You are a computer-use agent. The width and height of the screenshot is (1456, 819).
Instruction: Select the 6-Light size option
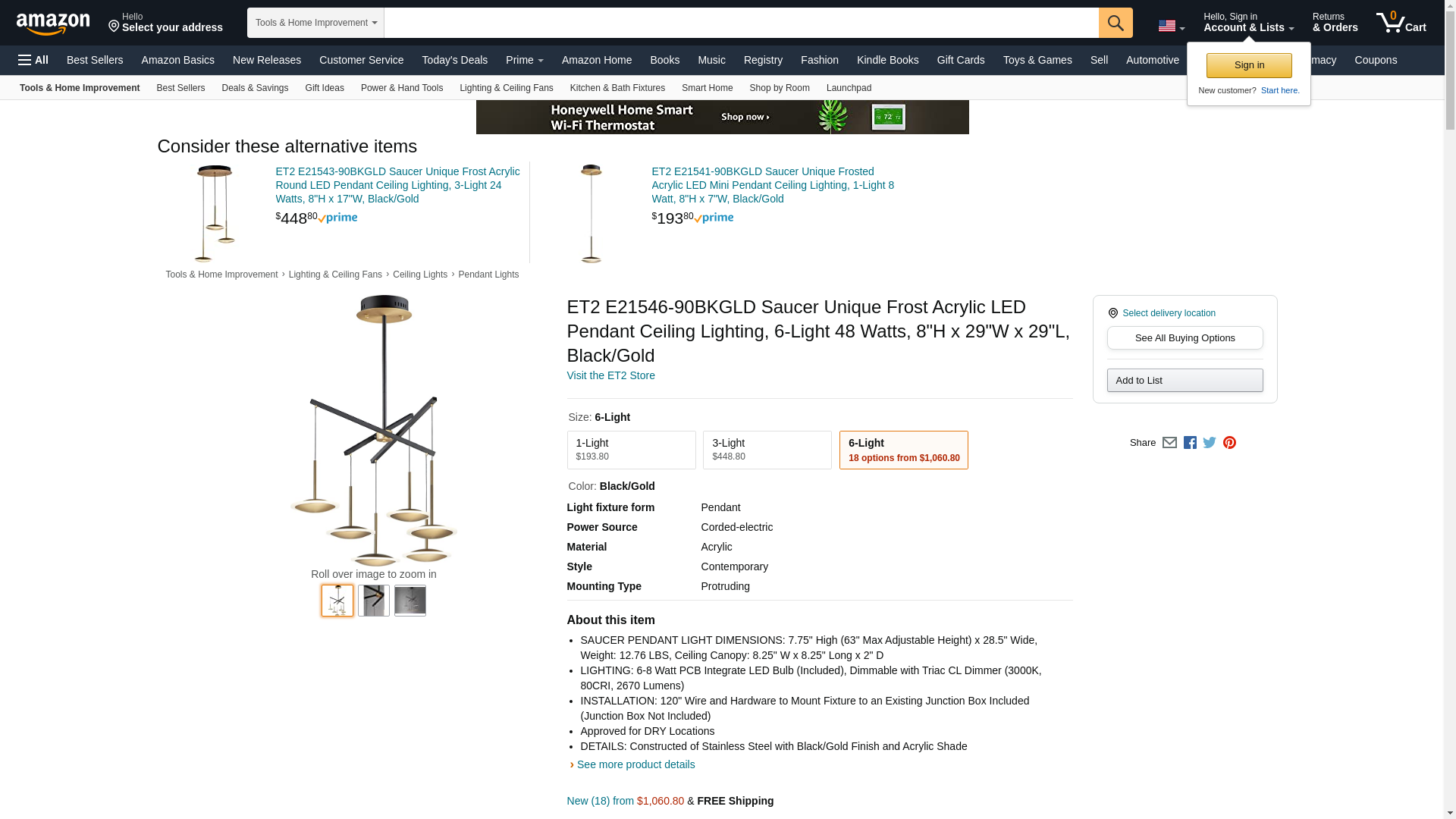pyautogui.click(x=903, y=450)
